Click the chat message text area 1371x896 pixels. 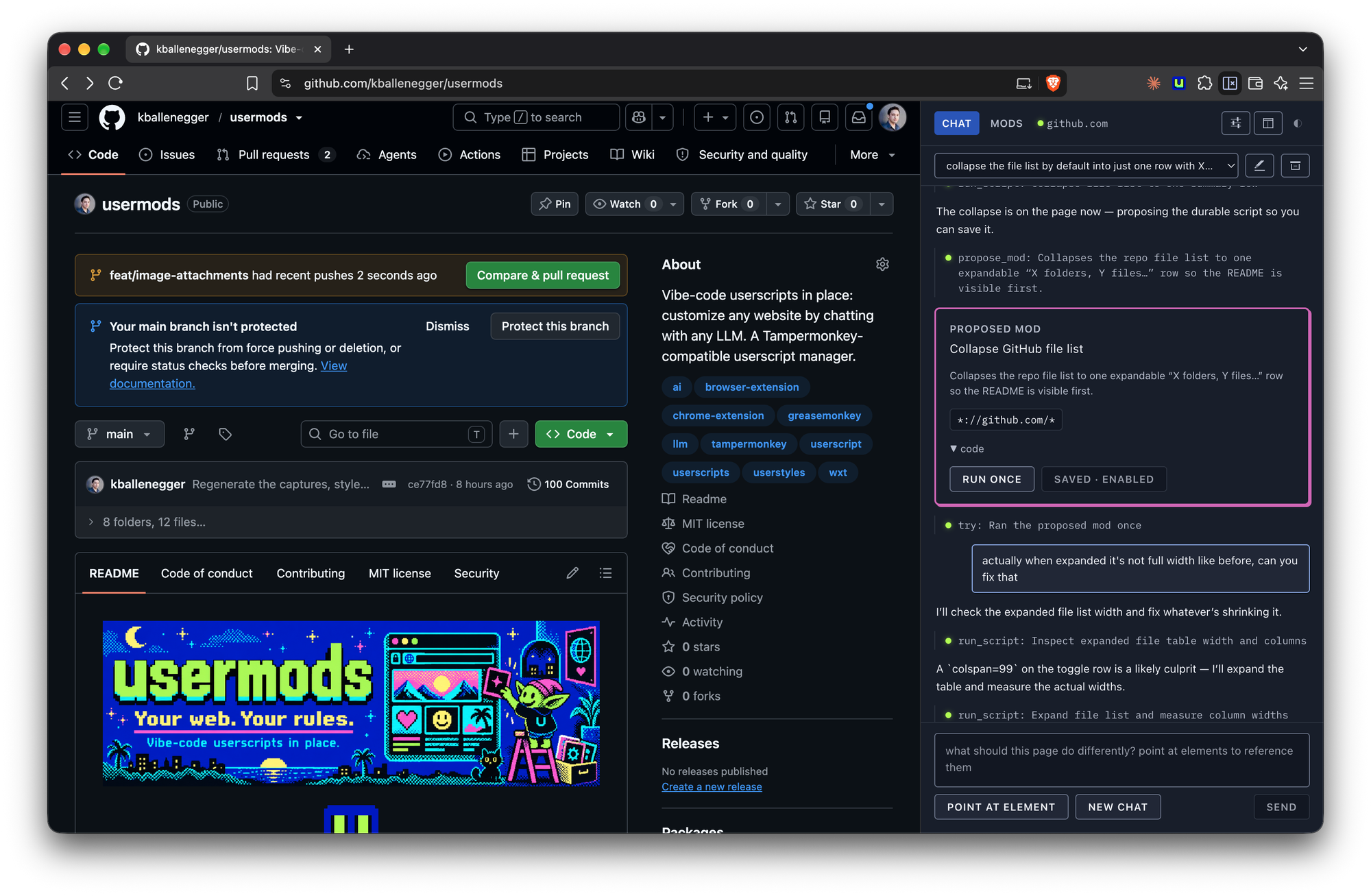tap(1121, 760)
